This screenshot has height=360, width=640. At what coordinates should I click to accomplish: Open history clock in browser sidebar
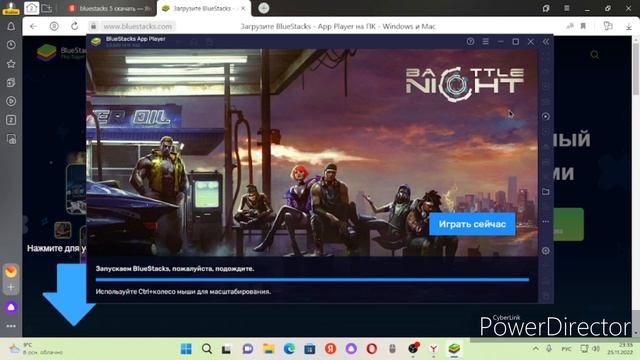click(x=11, y=45)
